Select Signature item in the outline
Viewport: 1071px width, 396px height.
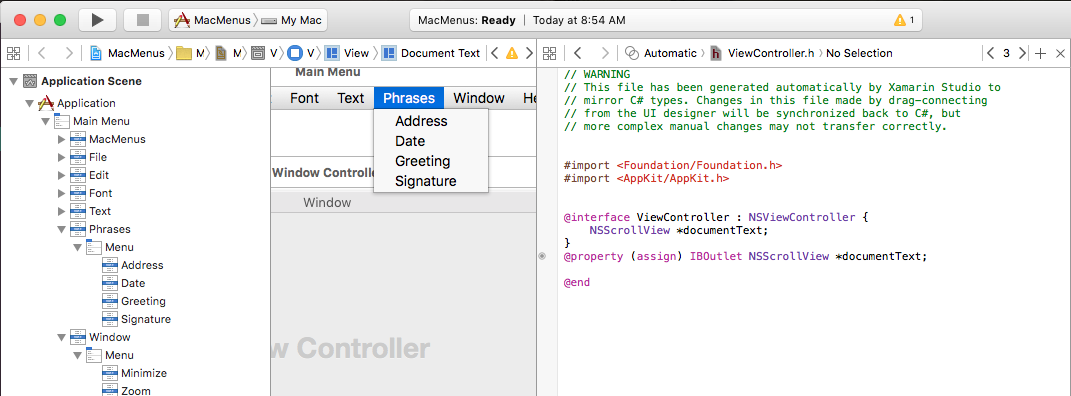(145, 319)
